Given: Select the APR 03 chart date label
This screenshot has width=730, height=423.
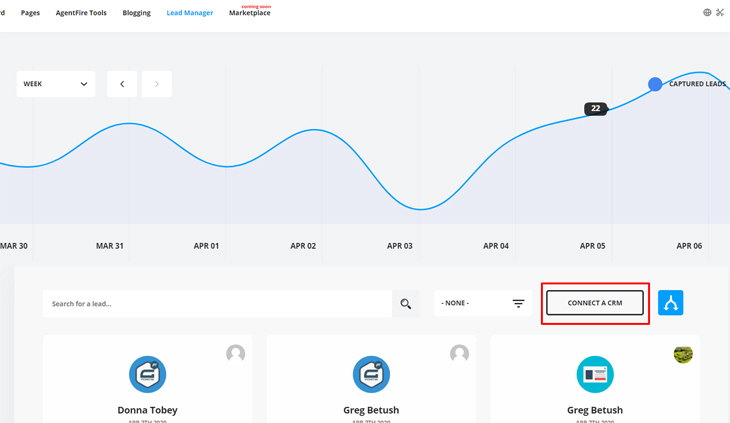Looking at the screenshot, I should click(x=399, y=246).
